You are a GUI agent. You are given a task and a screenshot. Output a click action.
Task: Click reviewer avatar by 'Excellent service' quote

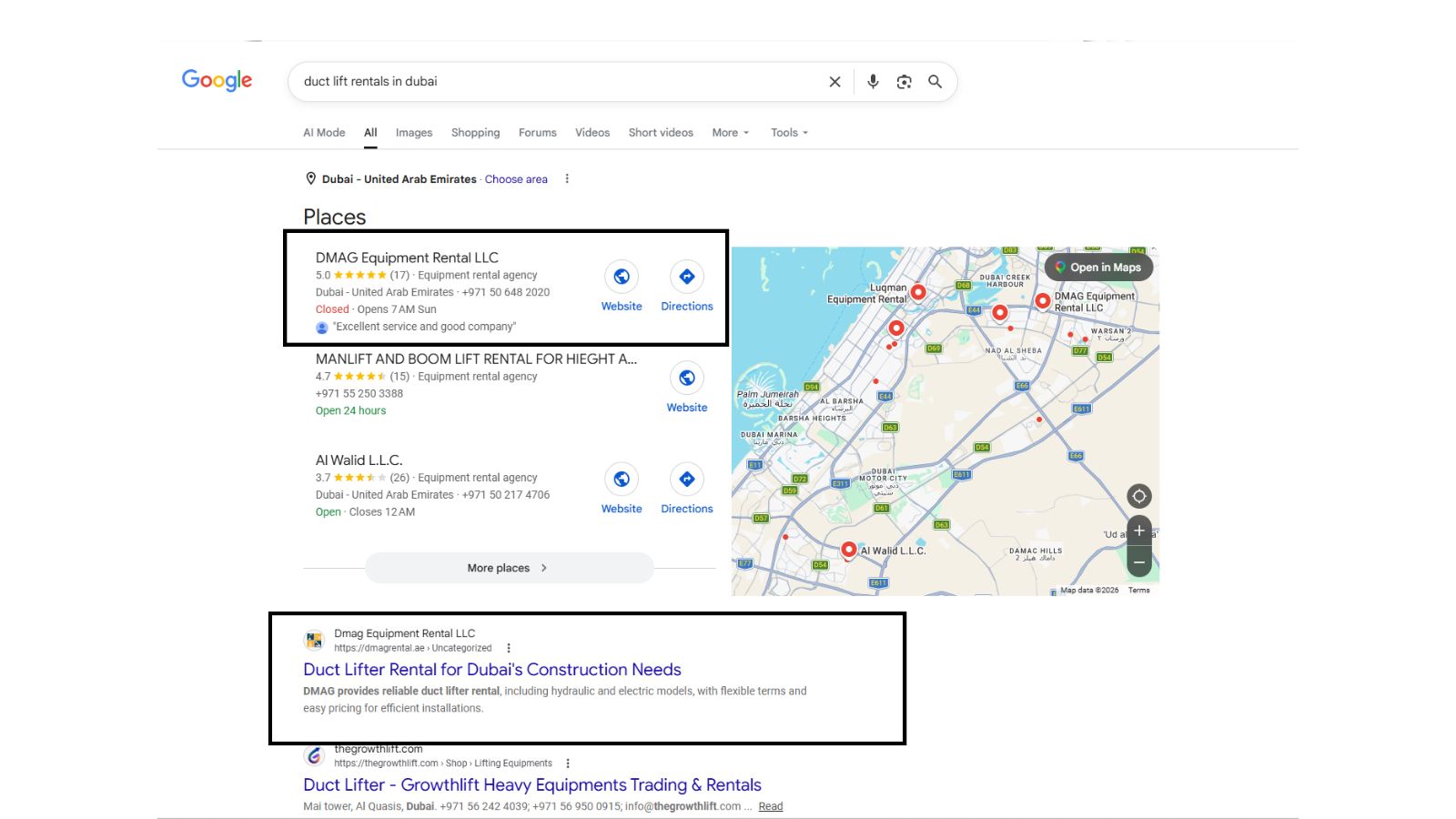coord(322,328)
